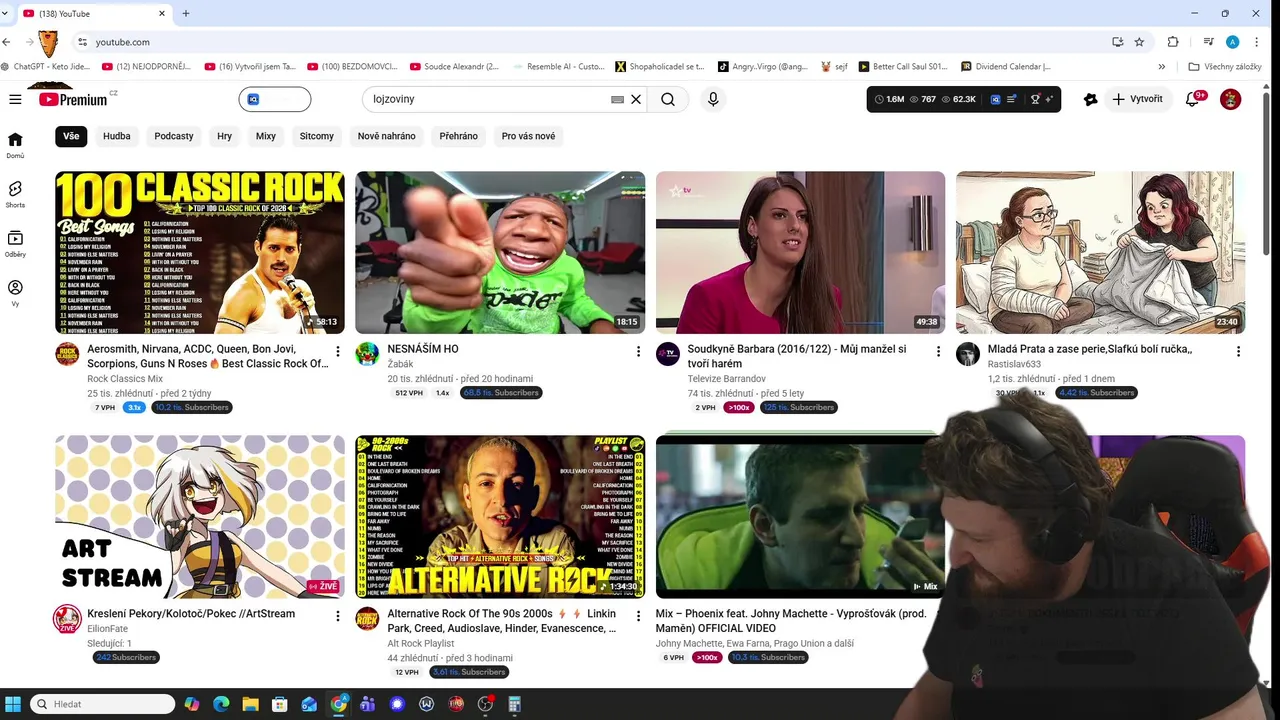The height and width of the screenshot is (720, 1280).
Task: Go to Domů in the sidebar
Action: [x=15, y=145]
